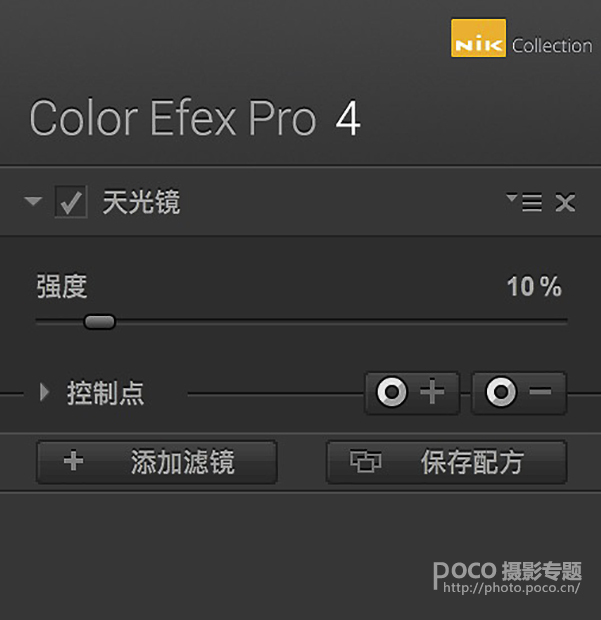Click the 添加滤镜 button label

182,462
